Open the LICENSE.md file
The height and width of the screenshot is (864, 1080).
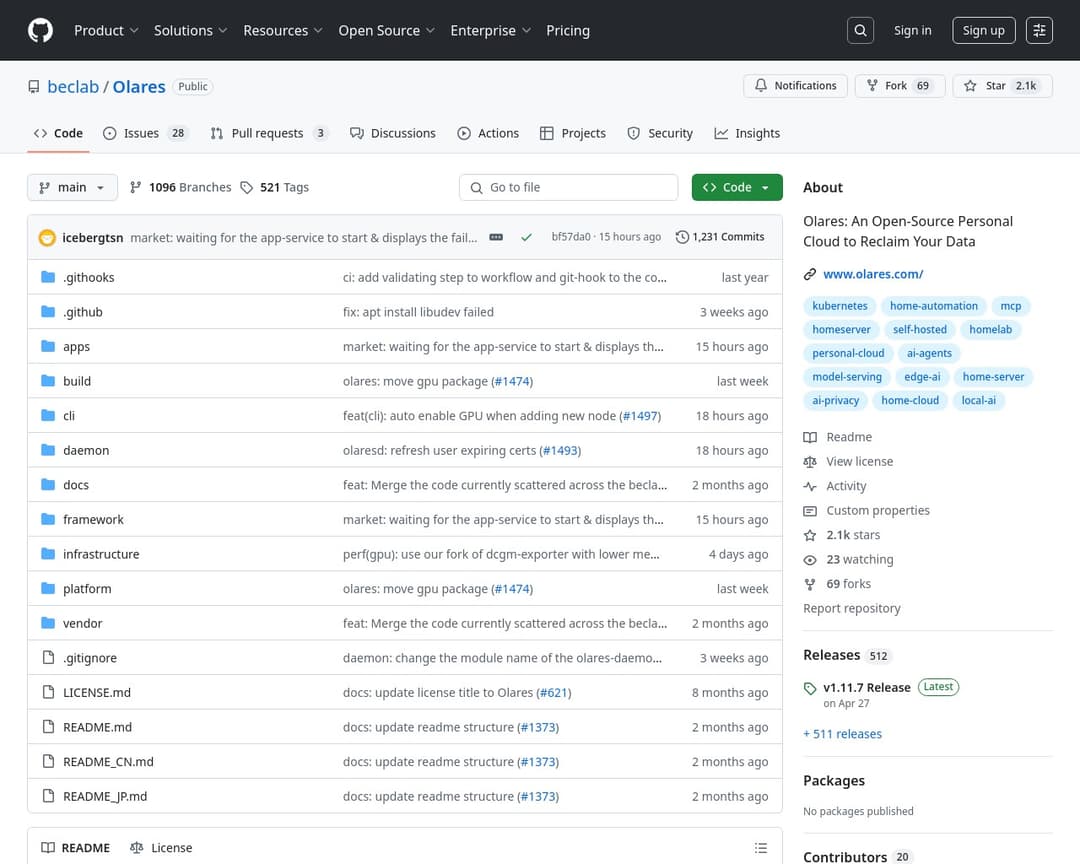pos(97,692)
